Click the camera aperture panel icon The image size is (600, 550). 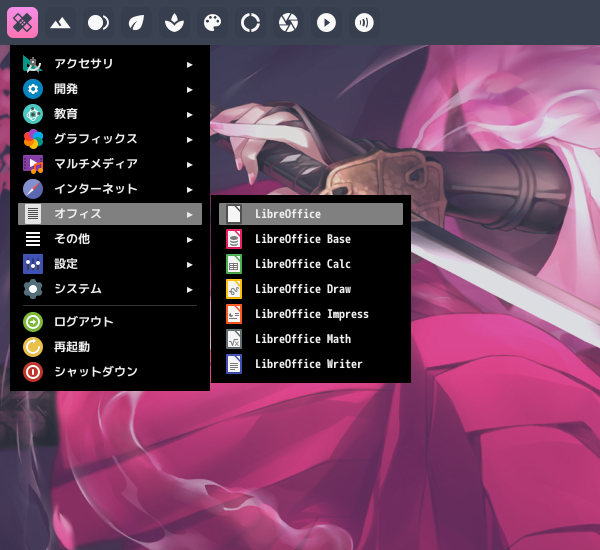[x=288, y=23]
